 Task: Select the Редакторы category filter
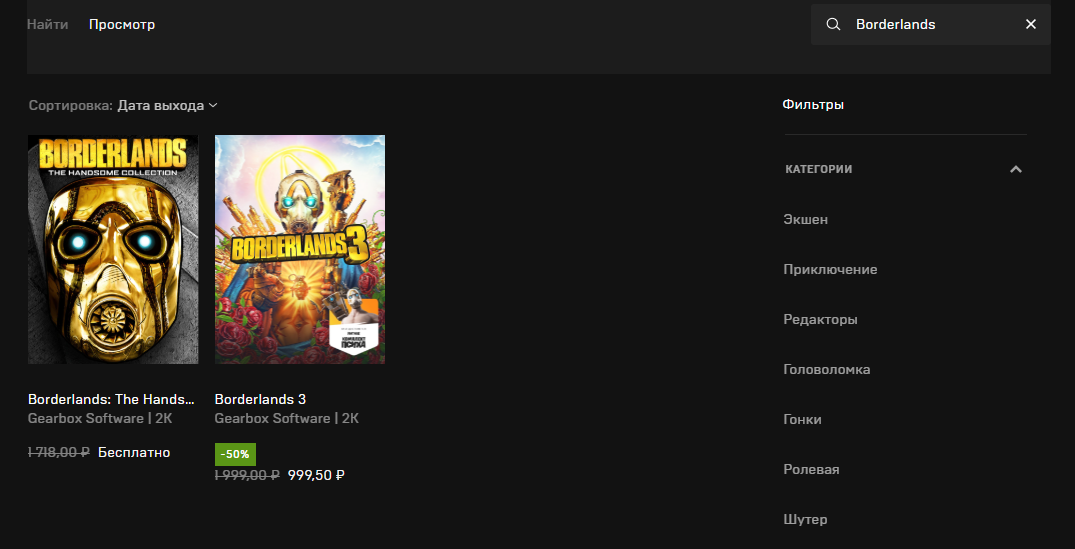tap(820, 319)
